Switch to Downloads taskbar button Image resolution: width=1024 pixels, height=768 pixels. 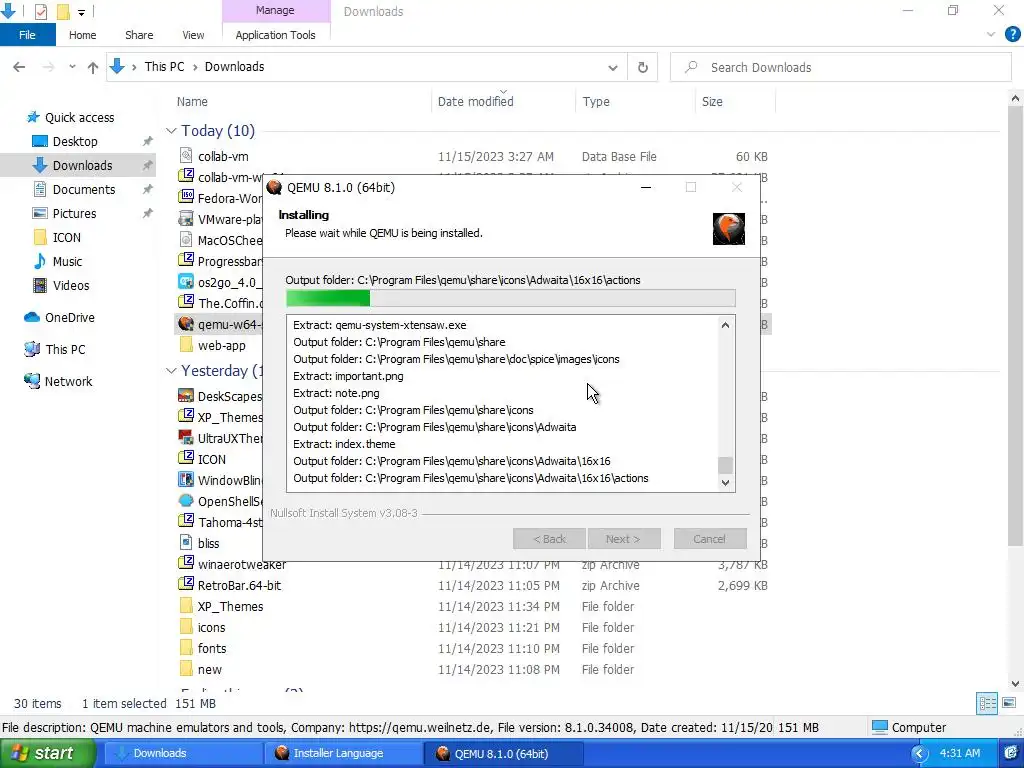(x=182, y=753)
